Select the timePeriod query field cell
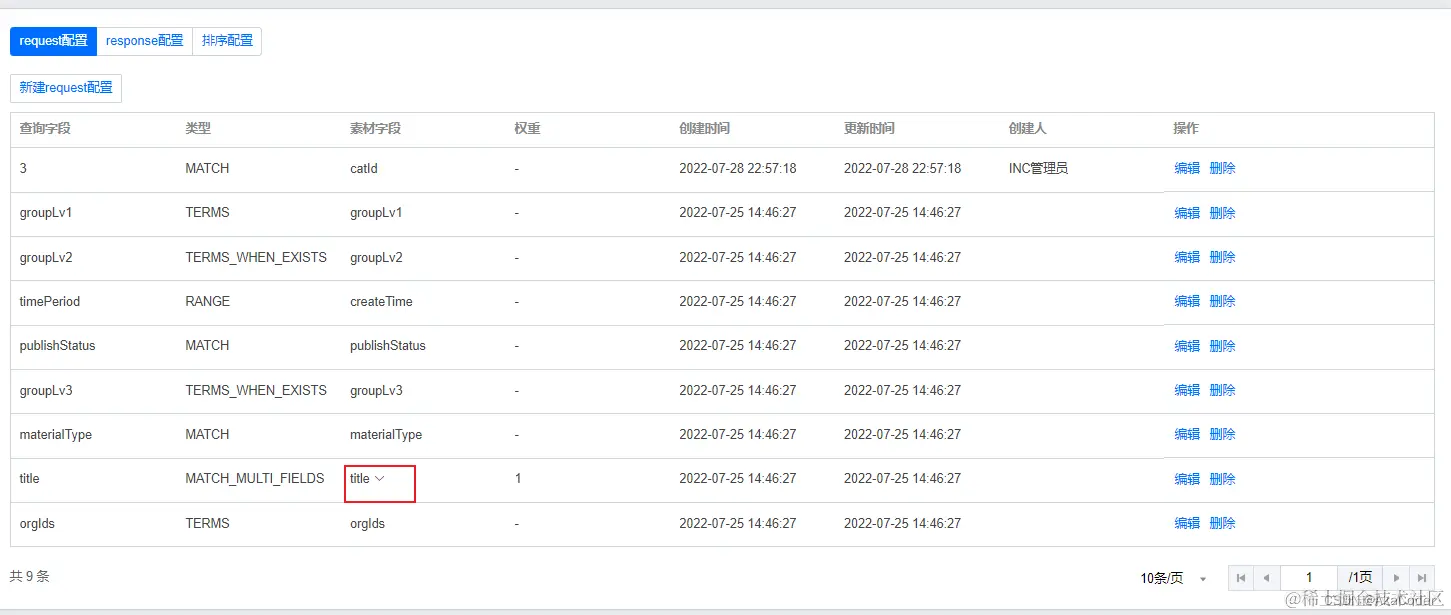The width and height of the screenshot is (1451, 615). pyautogui.click(x=50, y=301)
